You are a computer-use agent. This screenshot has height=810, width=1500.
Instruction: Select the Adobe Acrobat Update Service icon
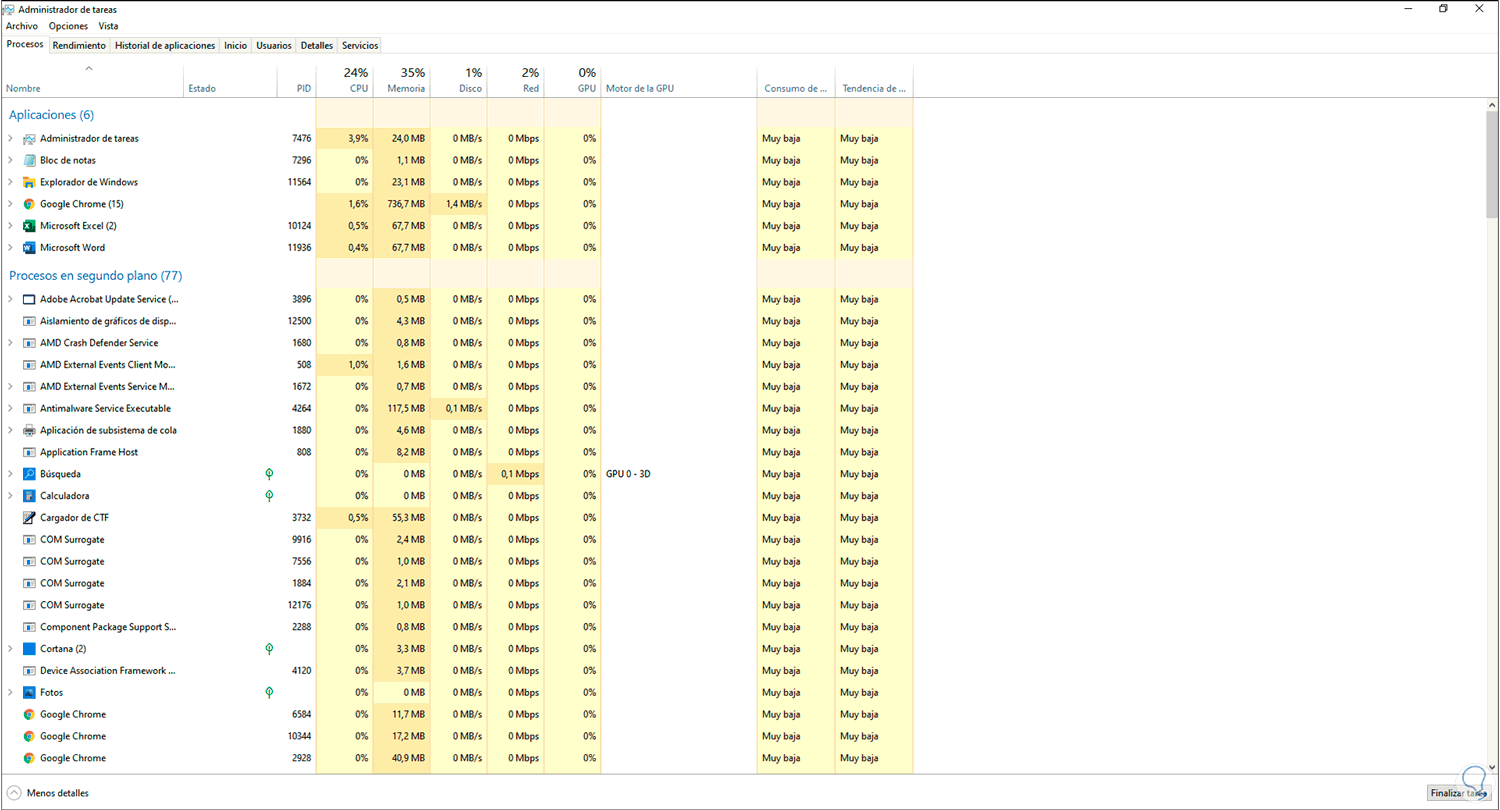pyautogui.click(x=27, y=299)
